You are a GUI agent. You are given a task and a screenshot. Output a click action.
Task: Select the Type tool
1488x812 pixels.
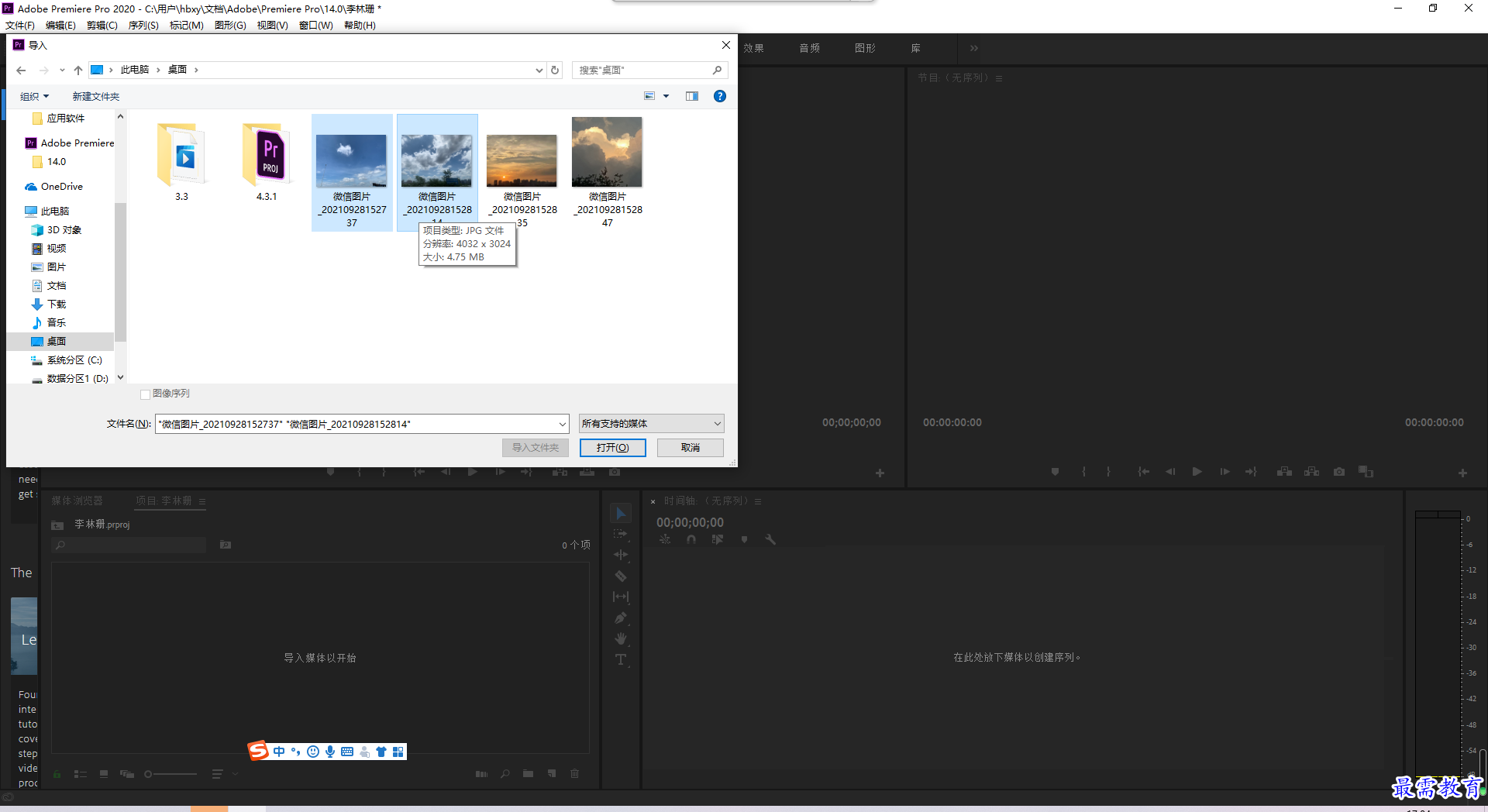pos(621,660)
